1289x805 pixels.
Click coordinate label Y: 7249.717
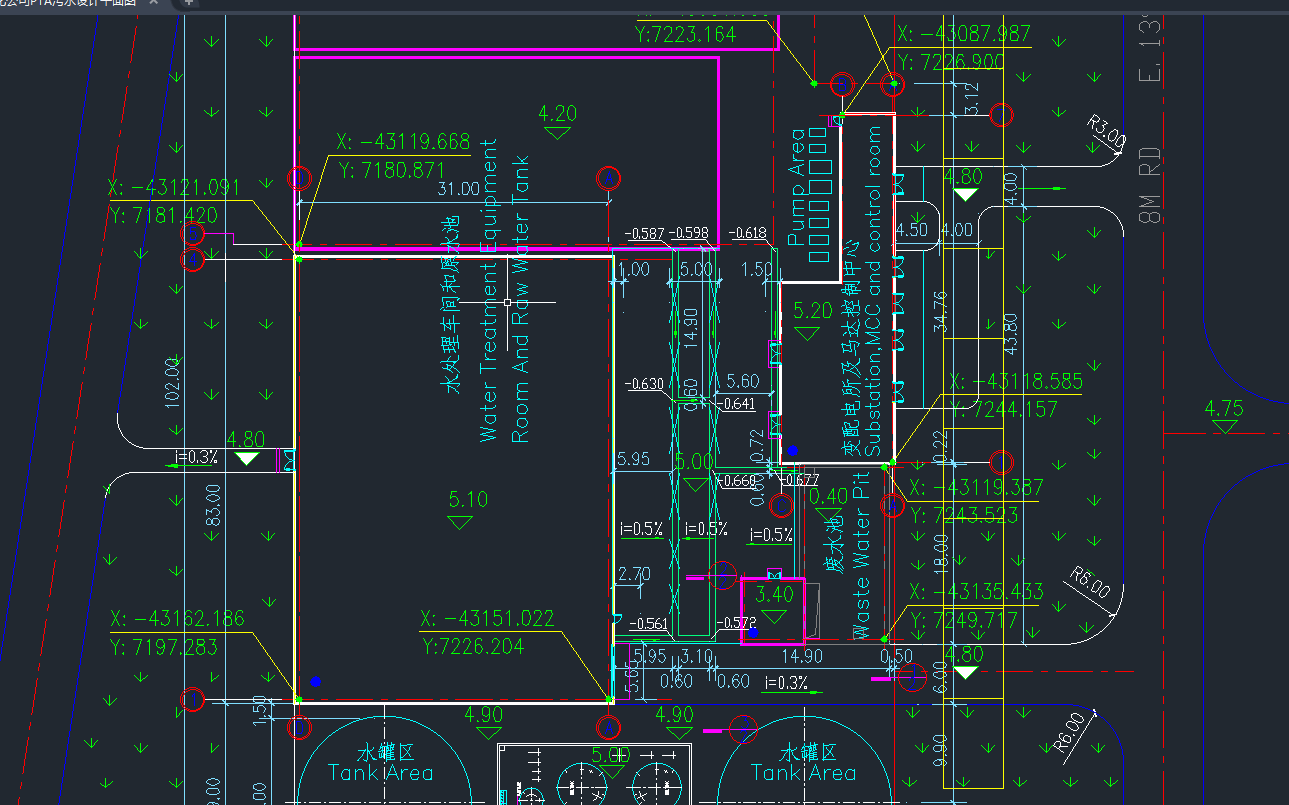click(x=964, y=620)
